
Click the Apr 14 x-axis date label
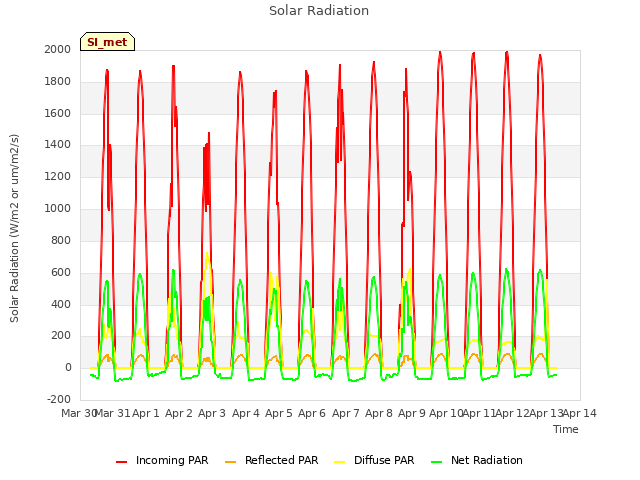point(580,413)
